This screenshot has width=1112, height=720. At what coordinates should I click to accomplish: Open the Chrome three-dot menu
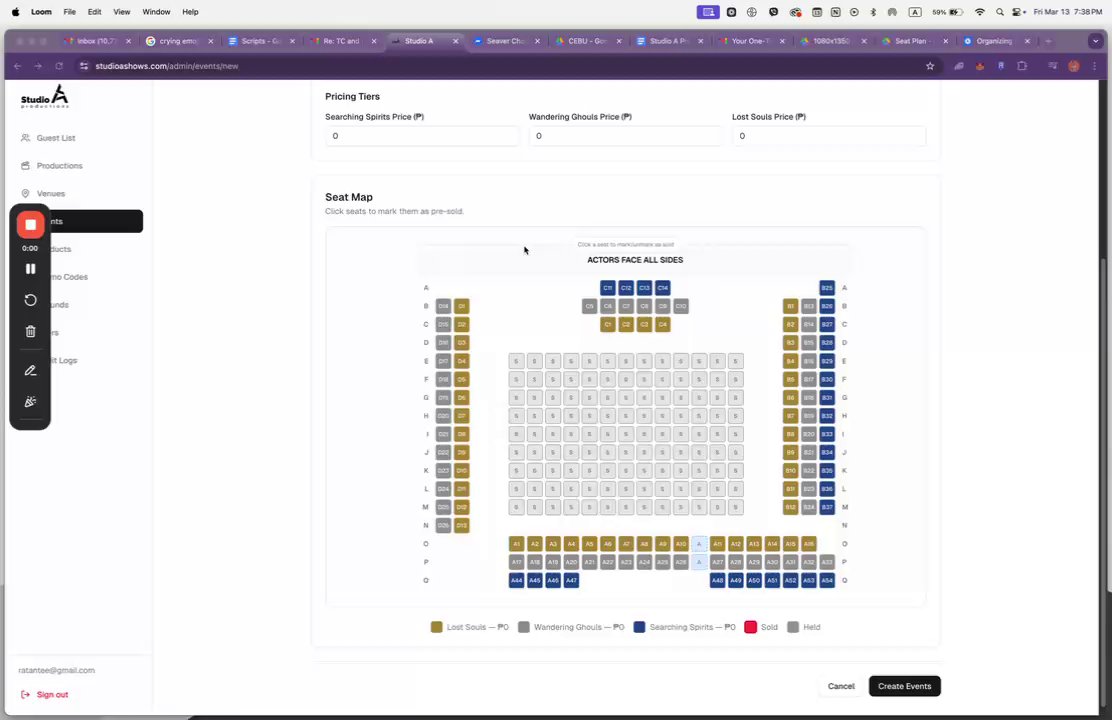[1095, 66]
